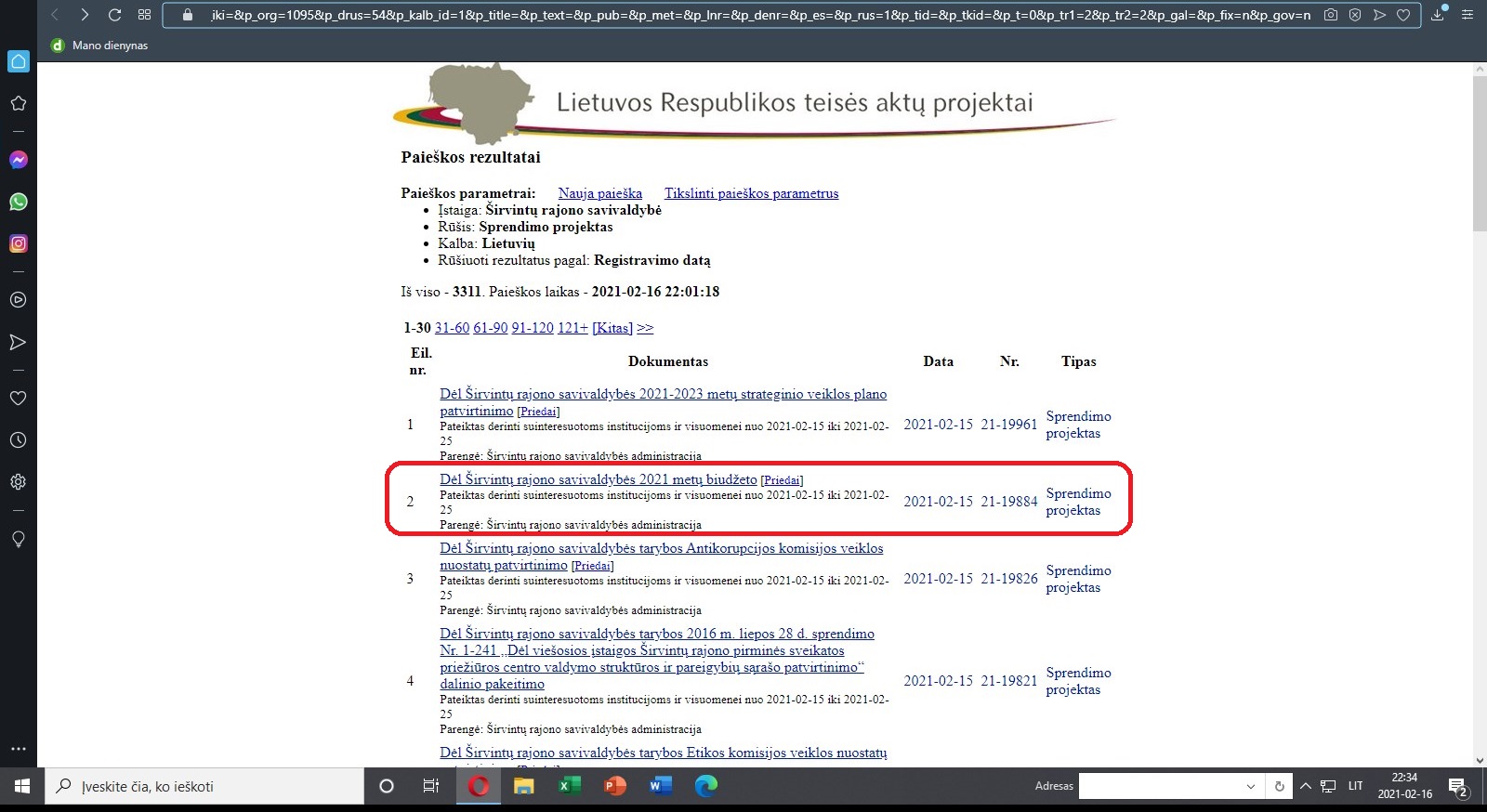Show hidden system tray icons

coord(1305,786)
